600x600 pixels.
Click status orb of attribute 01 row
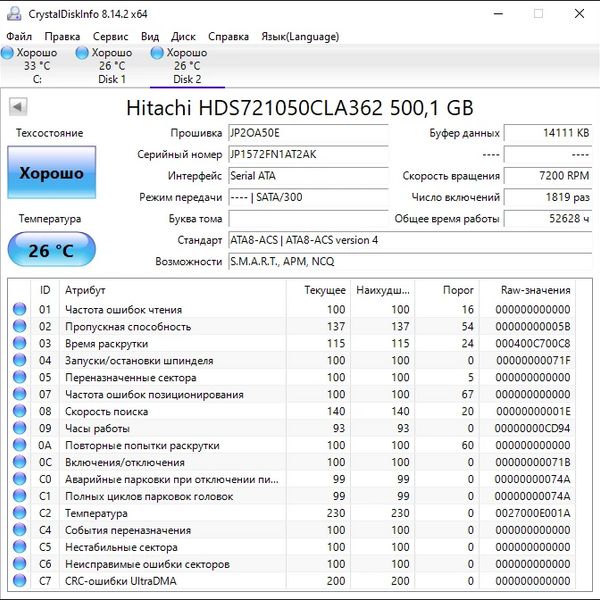coord(20,309)
